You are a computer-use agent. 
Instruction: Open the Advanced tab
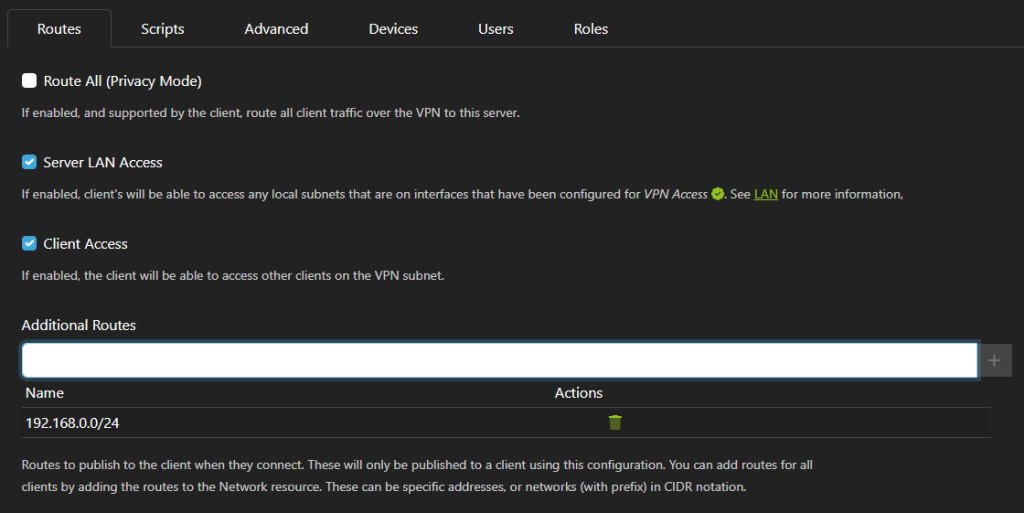[x=276, y=29]
